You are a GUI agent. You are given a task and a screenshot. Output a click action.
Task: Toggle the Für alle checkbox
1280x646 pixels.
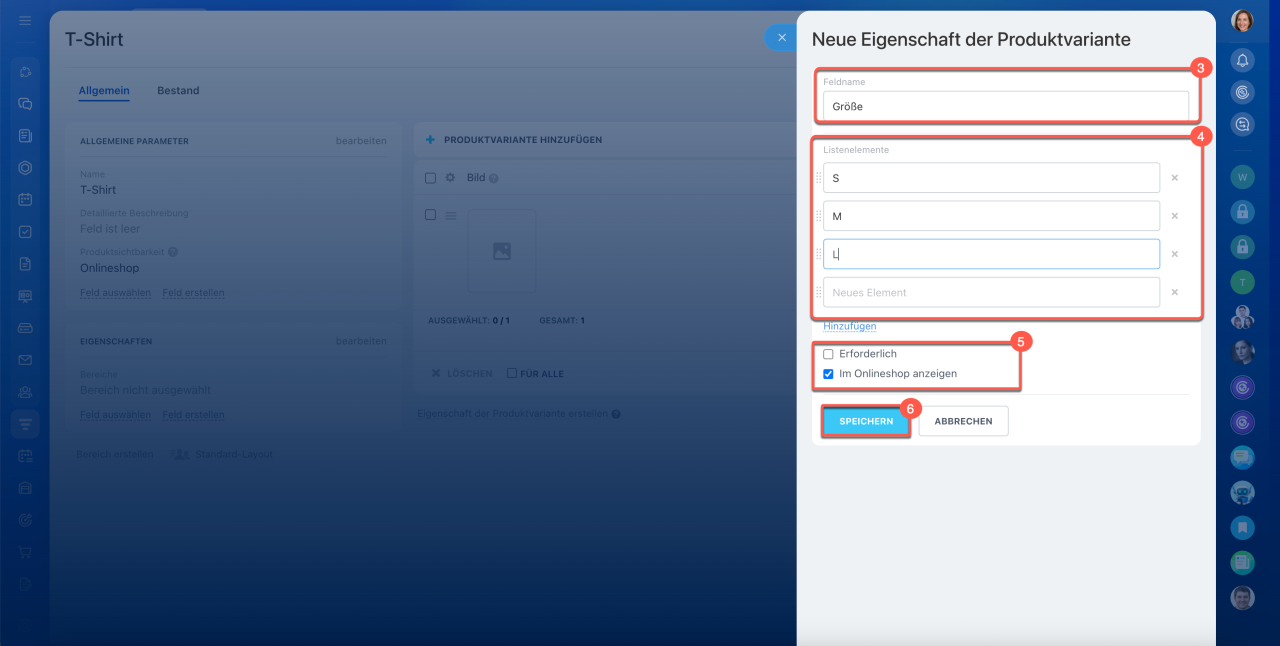pos(512,373)
